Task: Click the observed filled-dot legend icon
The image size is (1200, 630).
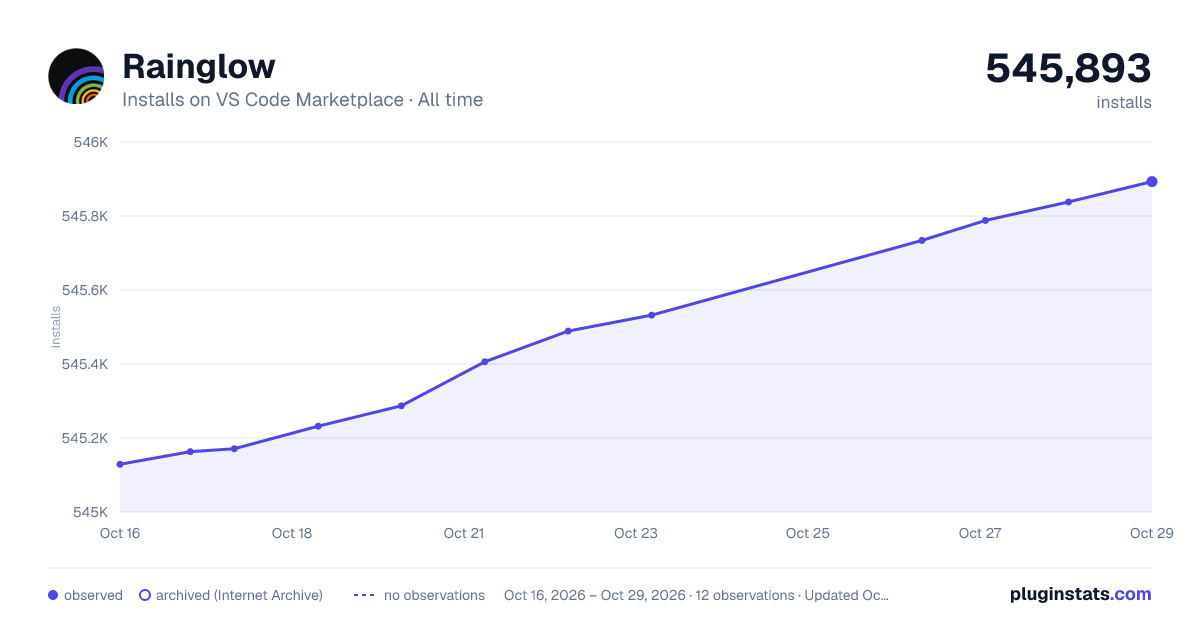Action: click(x=53, y=595)
